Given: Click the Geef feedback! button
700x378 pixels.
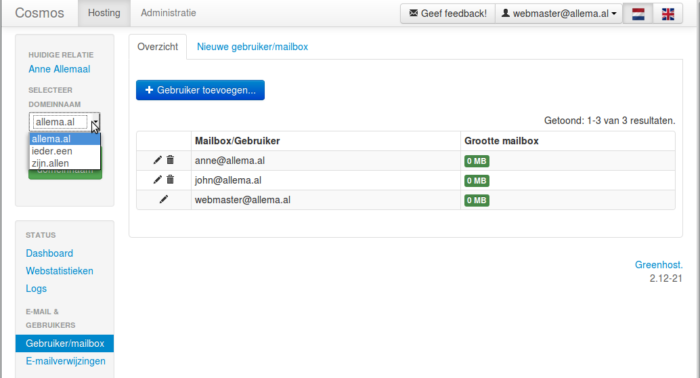Looking at the screenshot, I should point(448,14).
